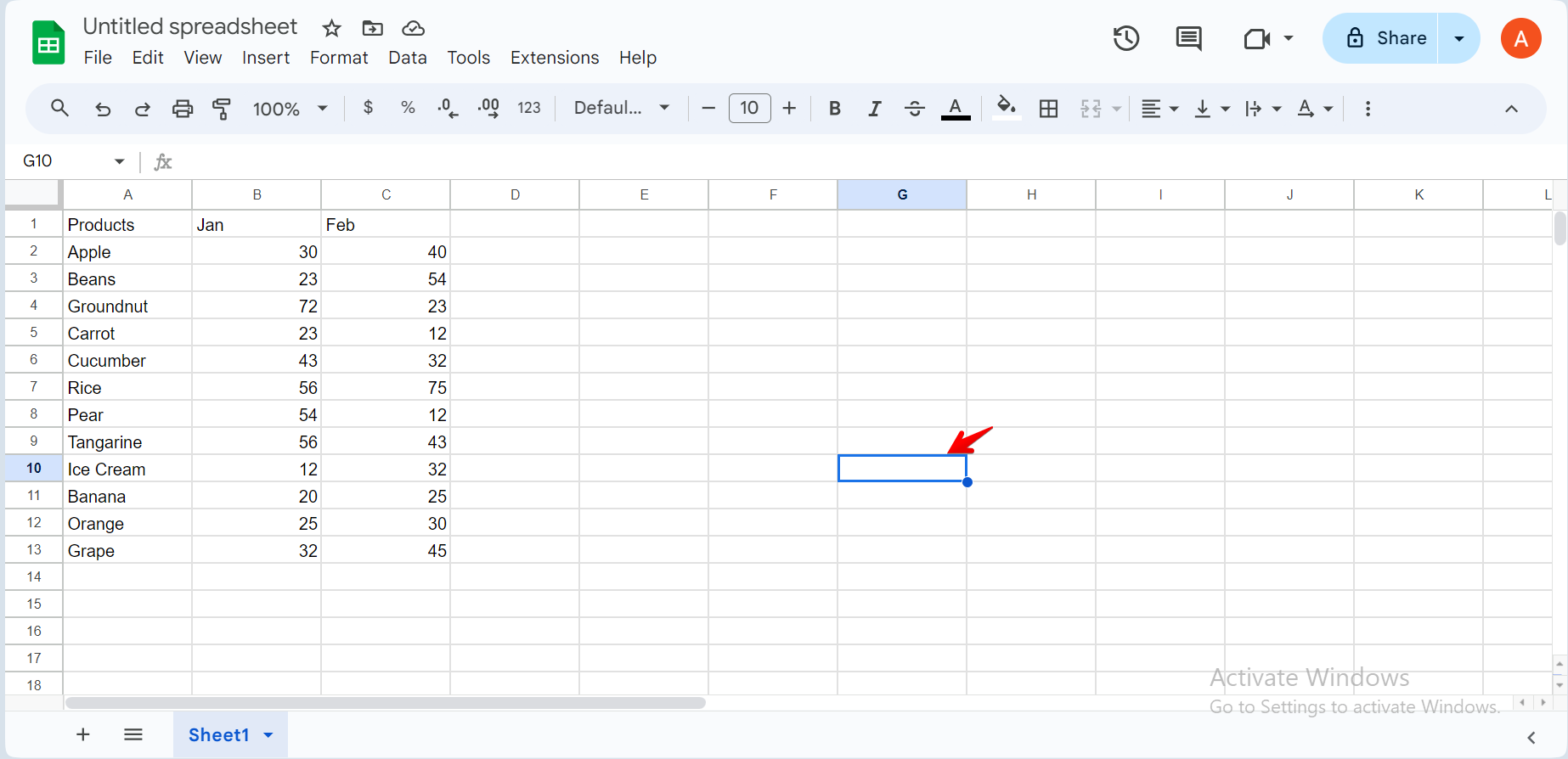Open the fill color picker
The width and height of the screenshot is (1568, 759).
pyautogui.click(x=1006, y=108)
